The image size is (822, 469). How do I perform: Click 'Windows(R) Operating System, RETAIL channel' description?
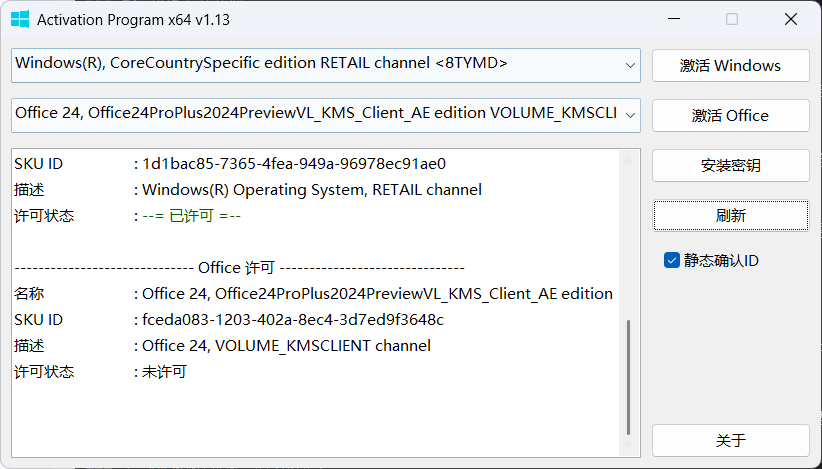pos(312,190)
